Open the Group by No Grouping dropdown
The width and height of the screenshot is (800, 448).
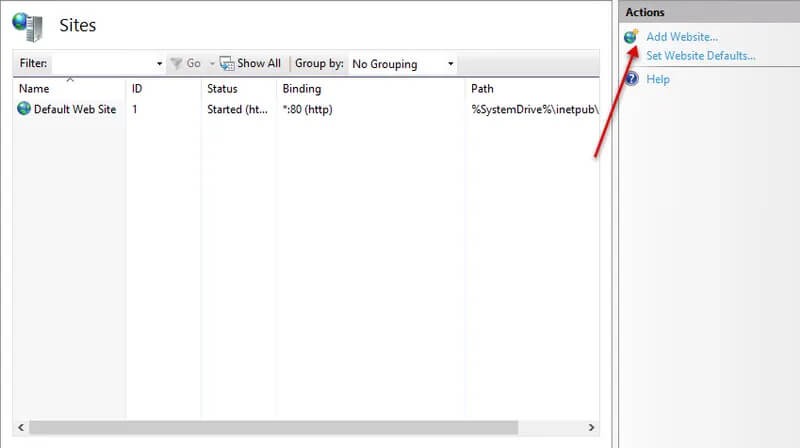(402, 64)
